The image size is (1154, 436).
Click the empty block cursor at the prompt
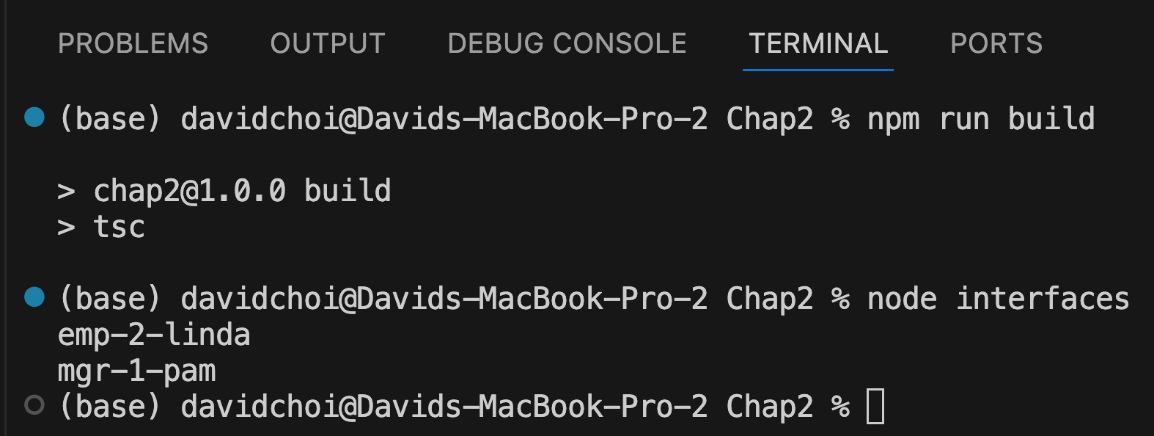click(875, 407)
